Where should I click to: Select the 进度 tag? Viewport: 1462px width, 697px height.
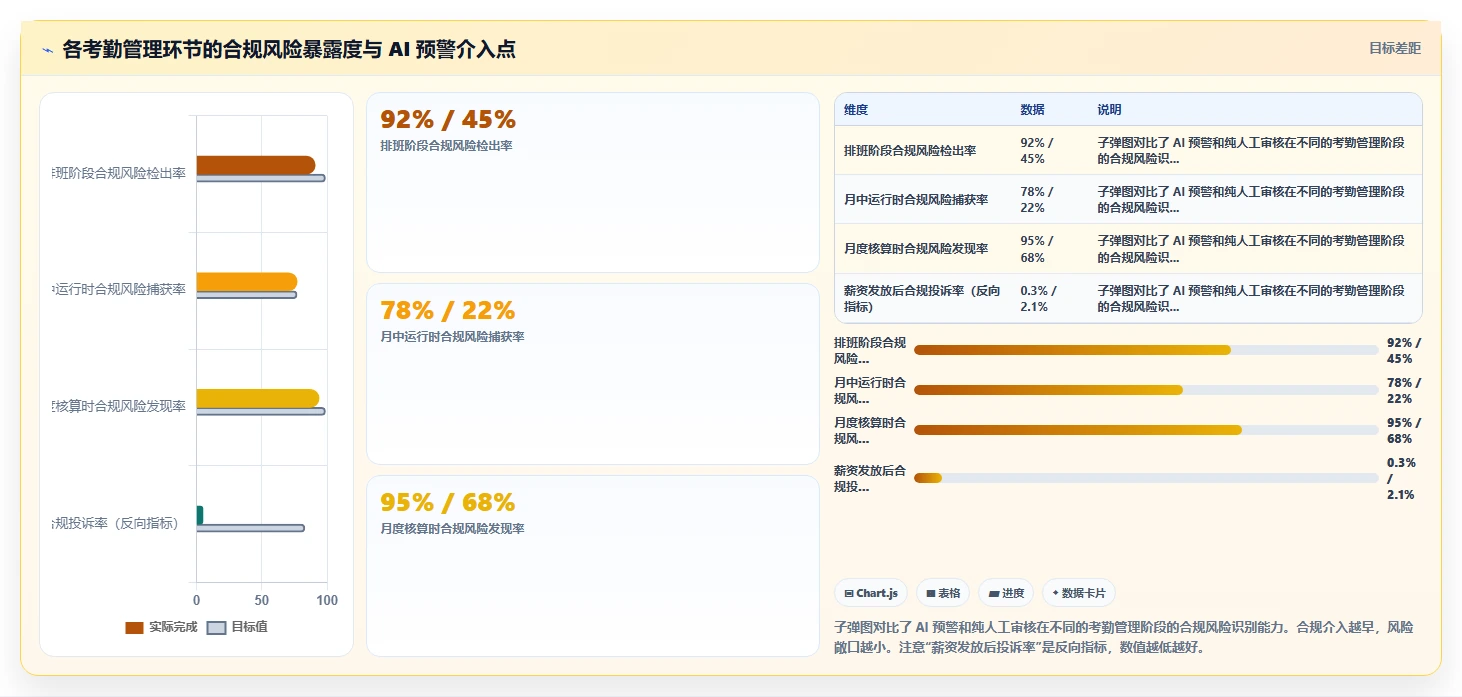pos(1006,593)
